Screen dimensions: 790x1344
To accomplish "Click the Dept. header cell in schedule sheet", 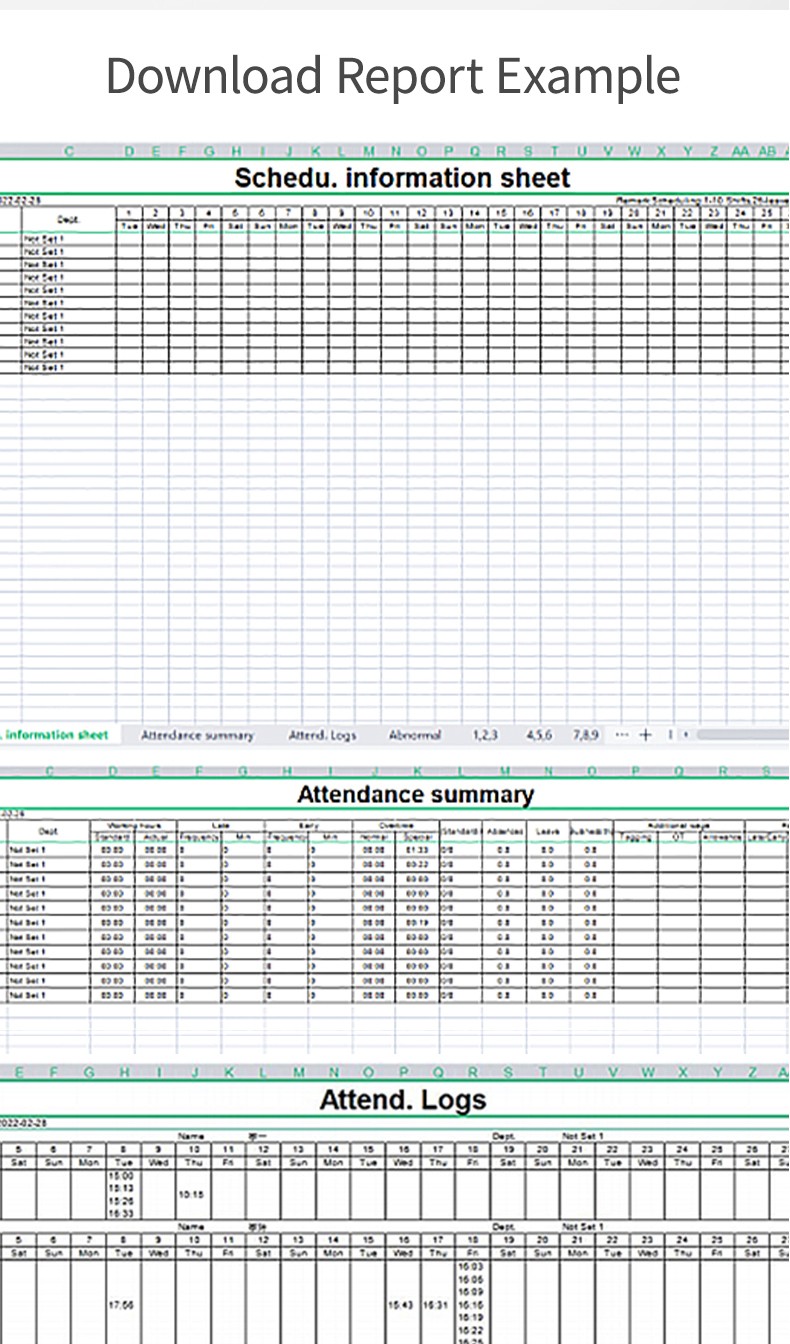I will click(x=68, y=219).
